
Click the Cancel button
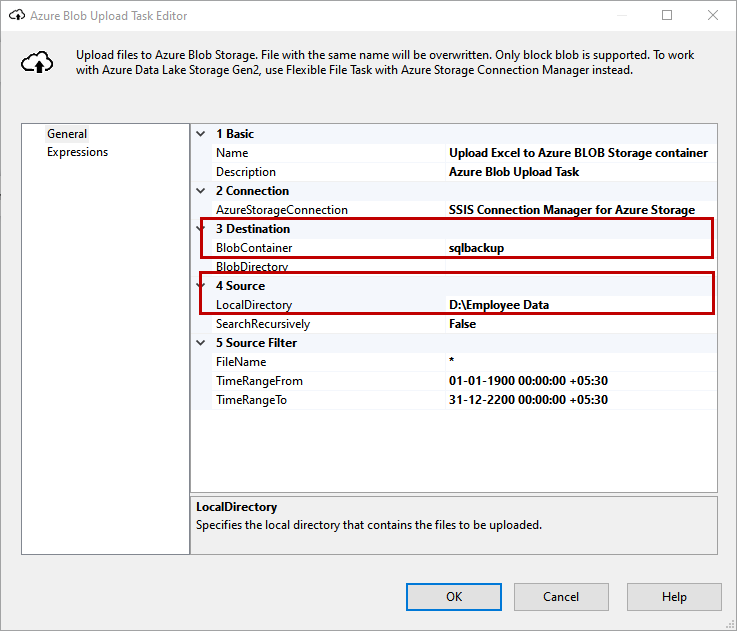pos(561,597)
